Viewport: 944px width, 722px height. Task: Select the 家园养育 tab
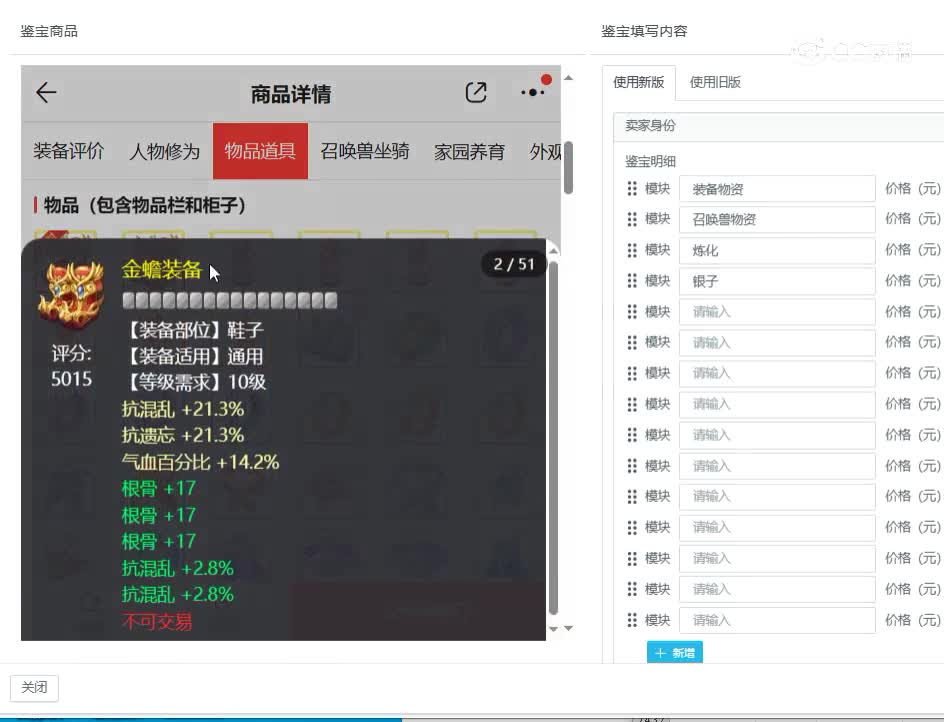click(469, 151)
